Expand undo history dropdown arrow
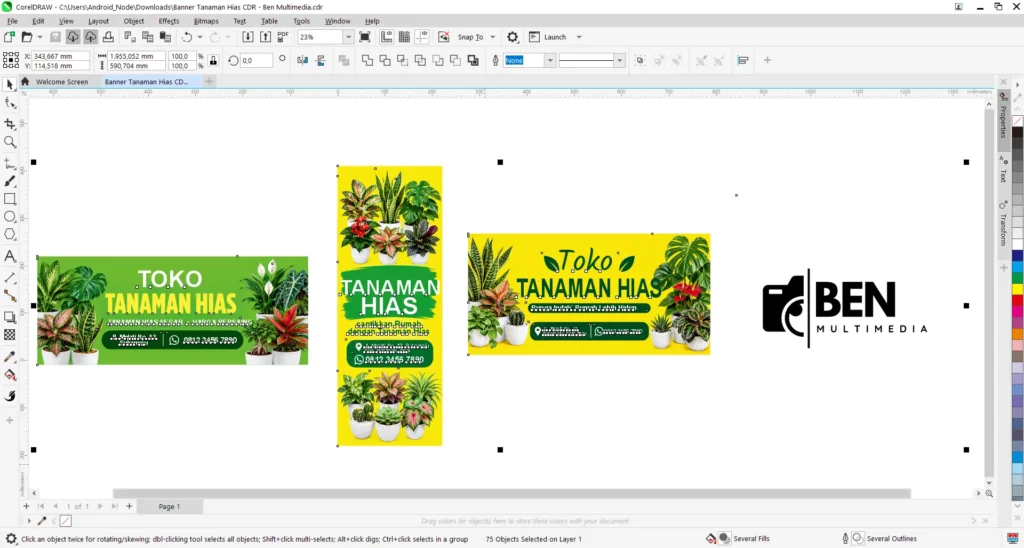The height and width of the screenshot is (548, 1024). point(200,37)
